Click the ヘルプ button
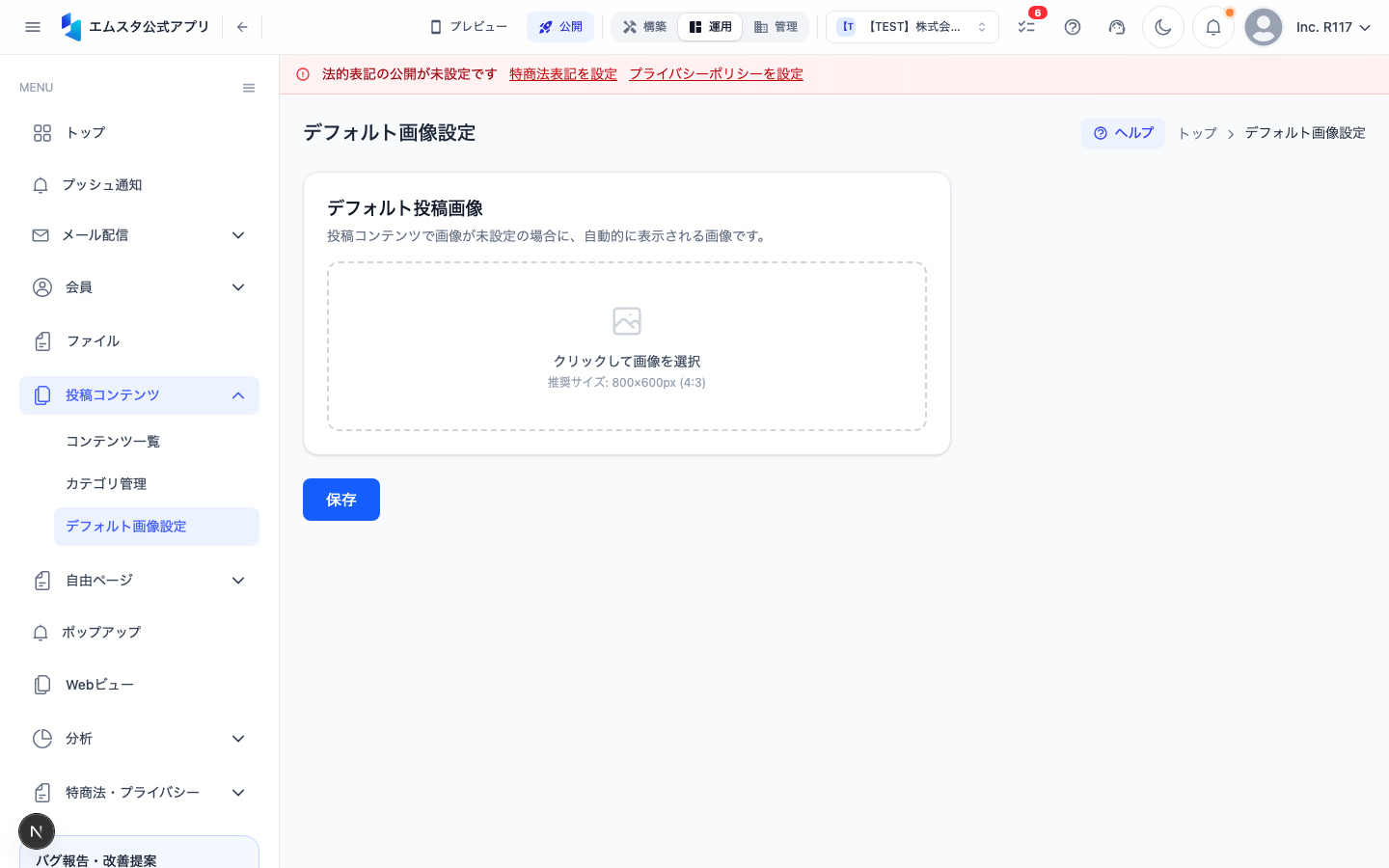 [1123, 133]
